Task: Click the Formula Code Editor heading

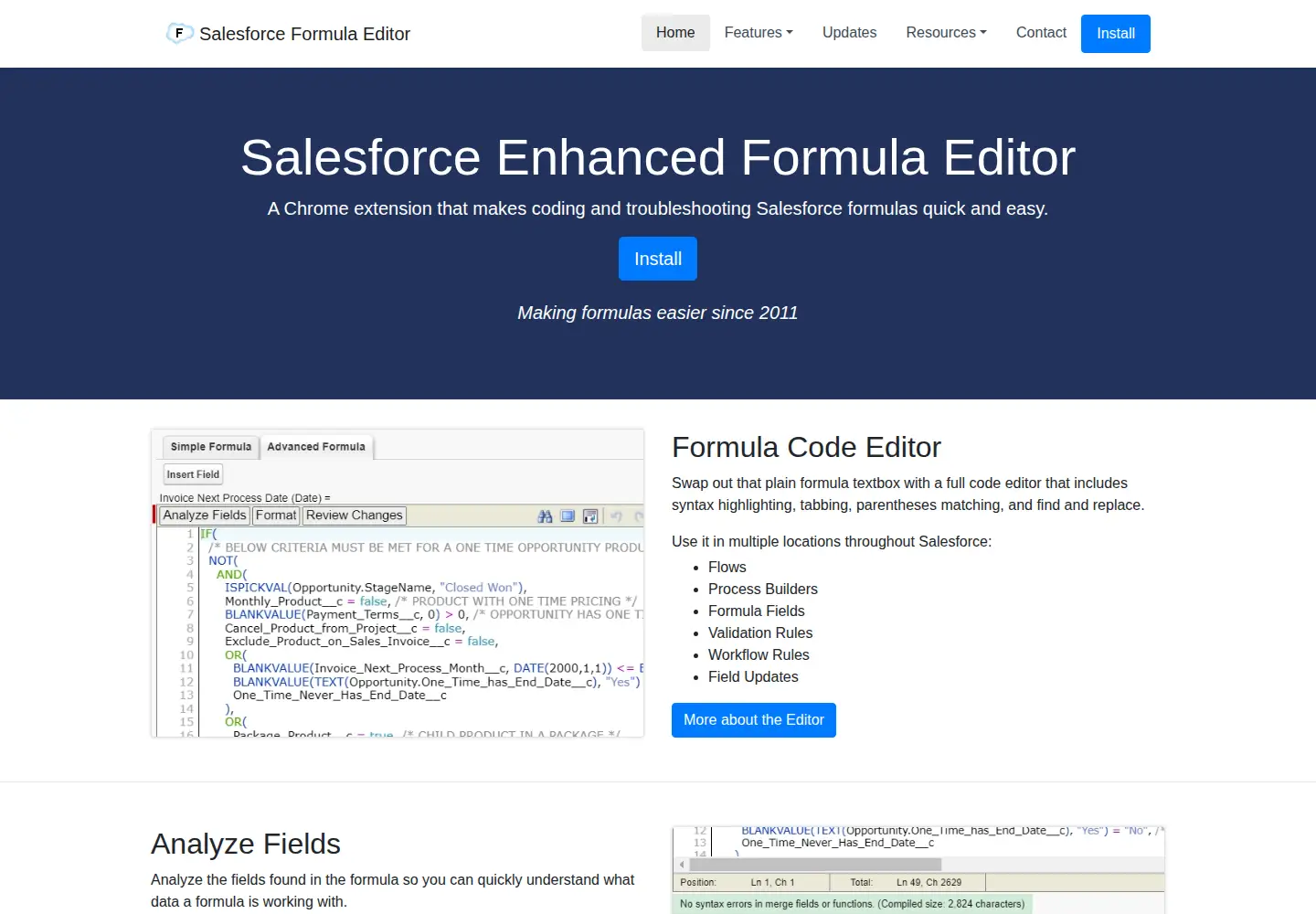Action: click(x=806, y=447)
